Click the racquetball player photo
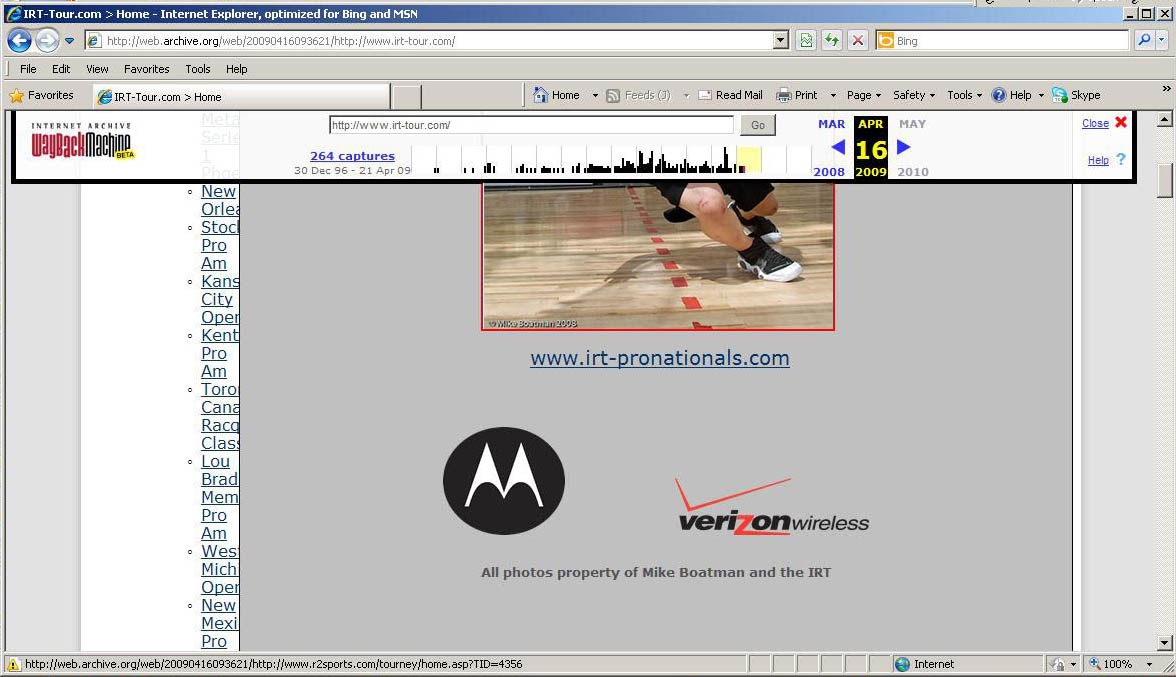Image resolution: width=1176 pixels, height=677 pixels. (x=658, y=255)
